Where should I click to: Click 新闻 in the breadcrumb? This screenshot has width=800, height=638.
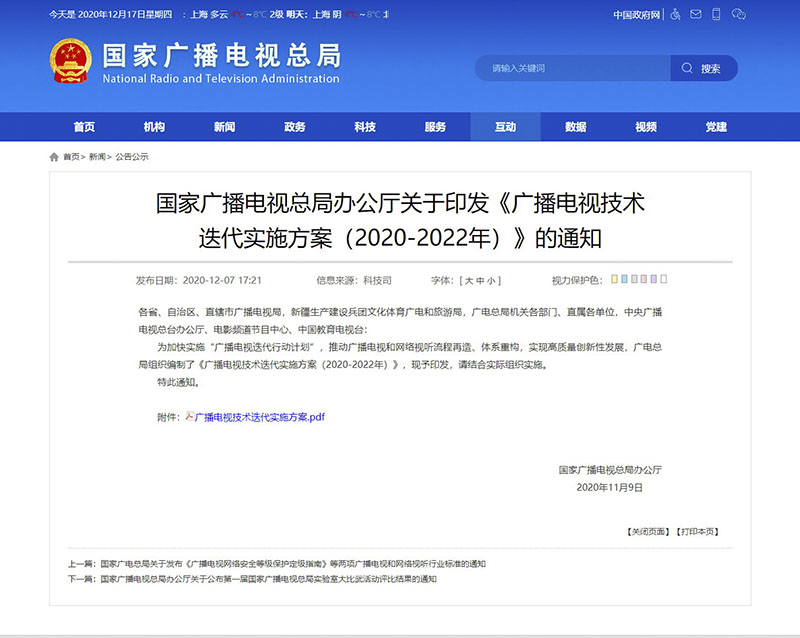coord(97,157)
